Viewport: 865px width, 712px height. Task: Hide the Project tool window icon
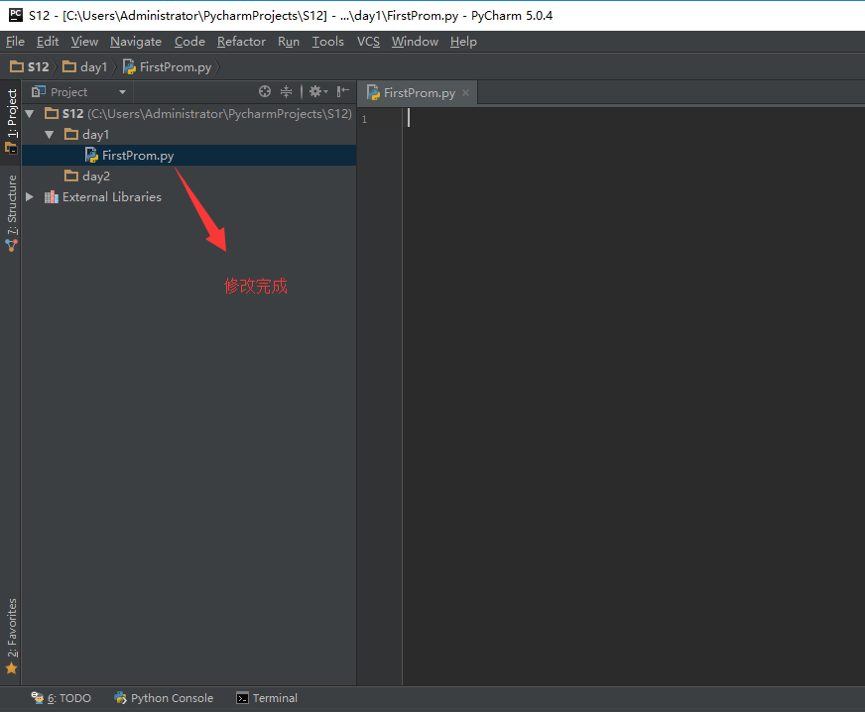click(x=343, y=92)
